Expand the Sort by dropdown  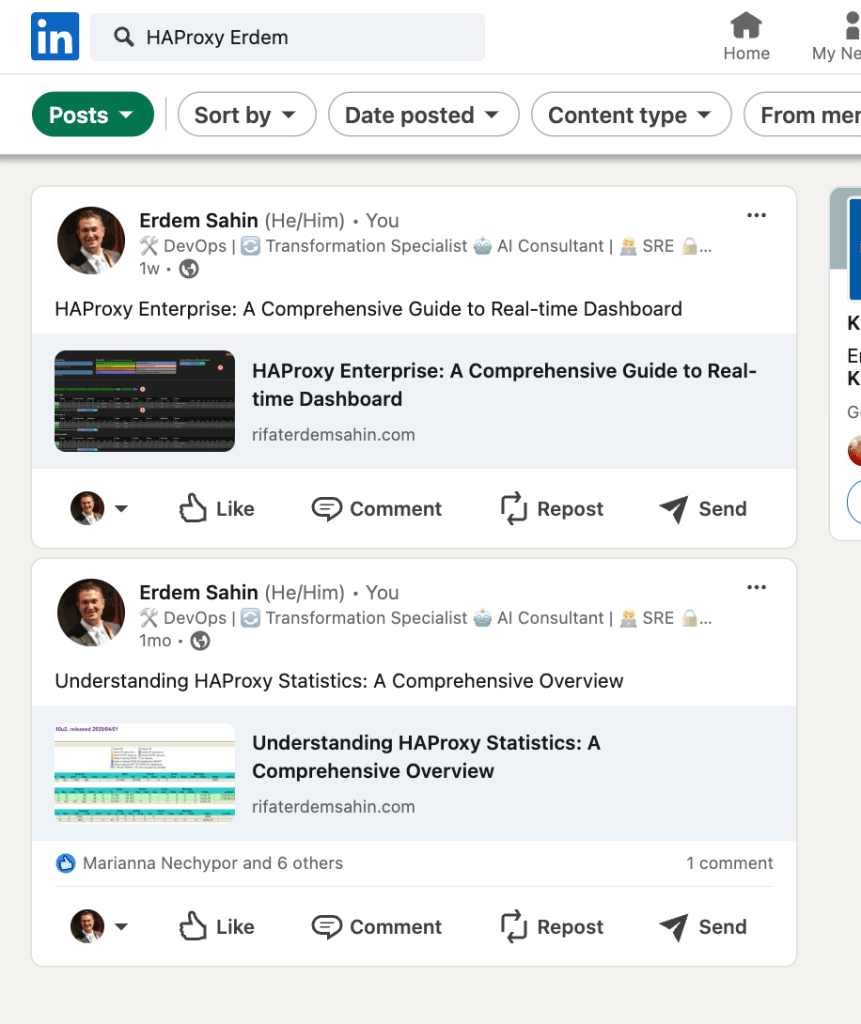click(x=247, y=114)
